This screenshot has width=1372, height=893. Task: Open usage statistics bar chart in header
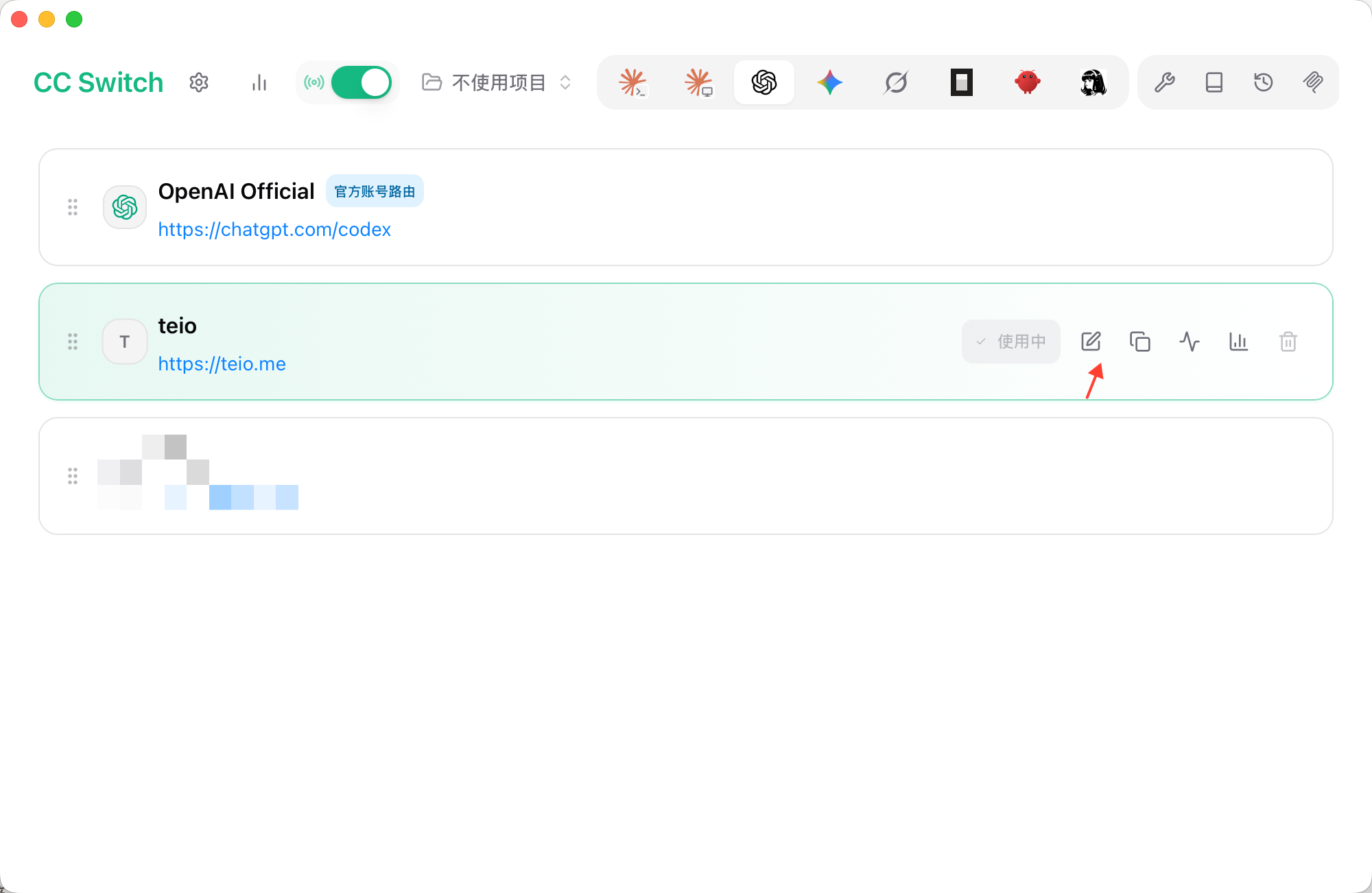[259, 82]
